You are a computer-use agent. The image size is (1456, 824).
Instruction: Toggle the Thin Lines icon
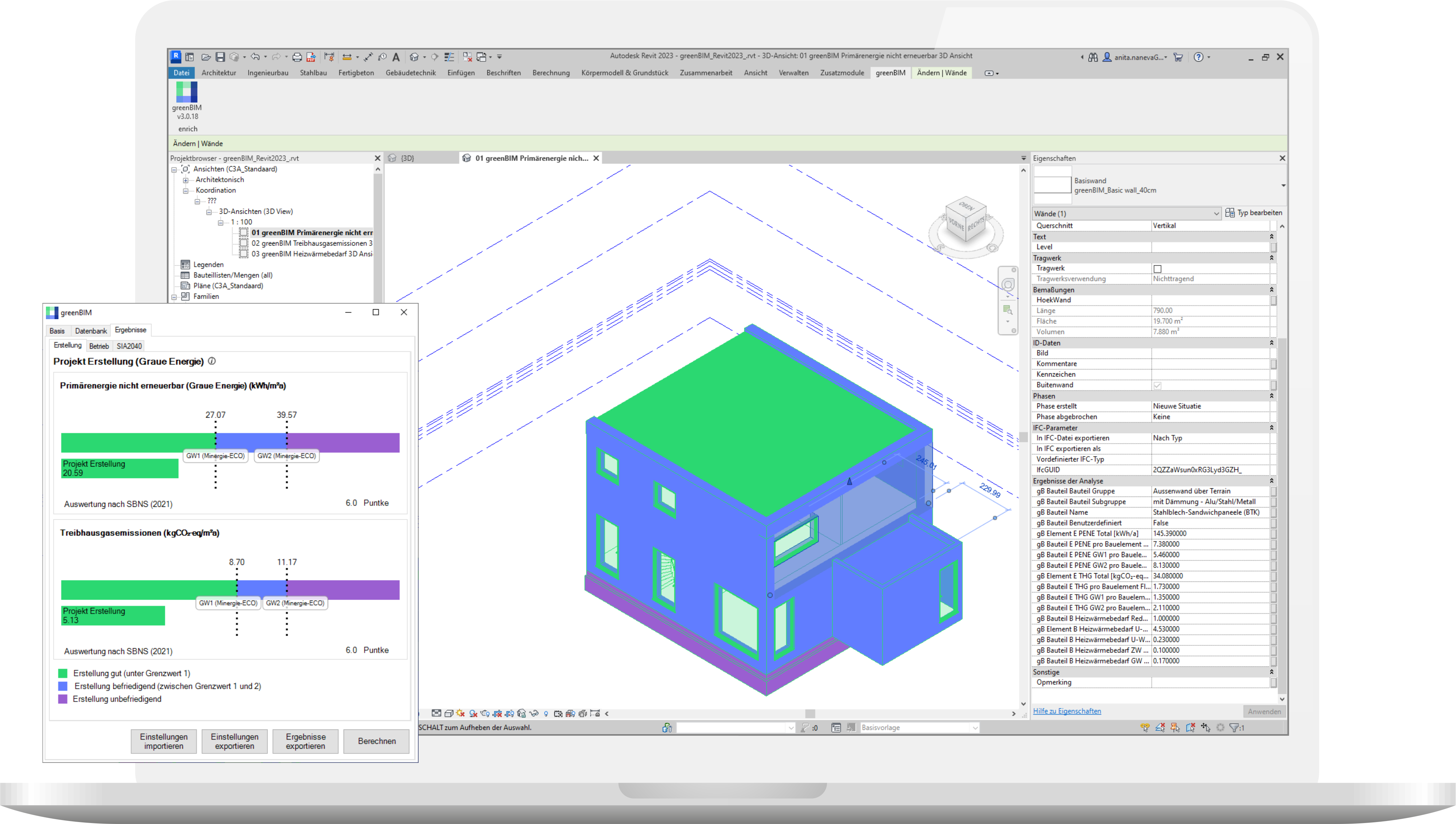coord(449,57)
